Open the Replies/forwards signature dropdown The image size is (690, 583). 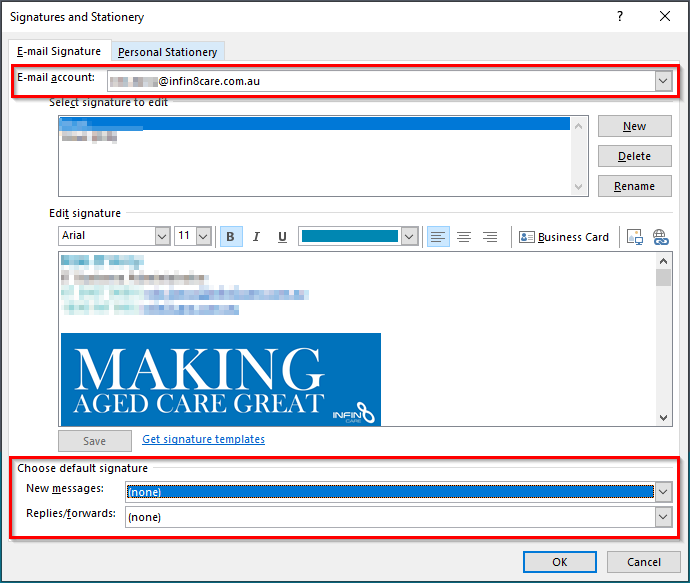pos(663,517)
